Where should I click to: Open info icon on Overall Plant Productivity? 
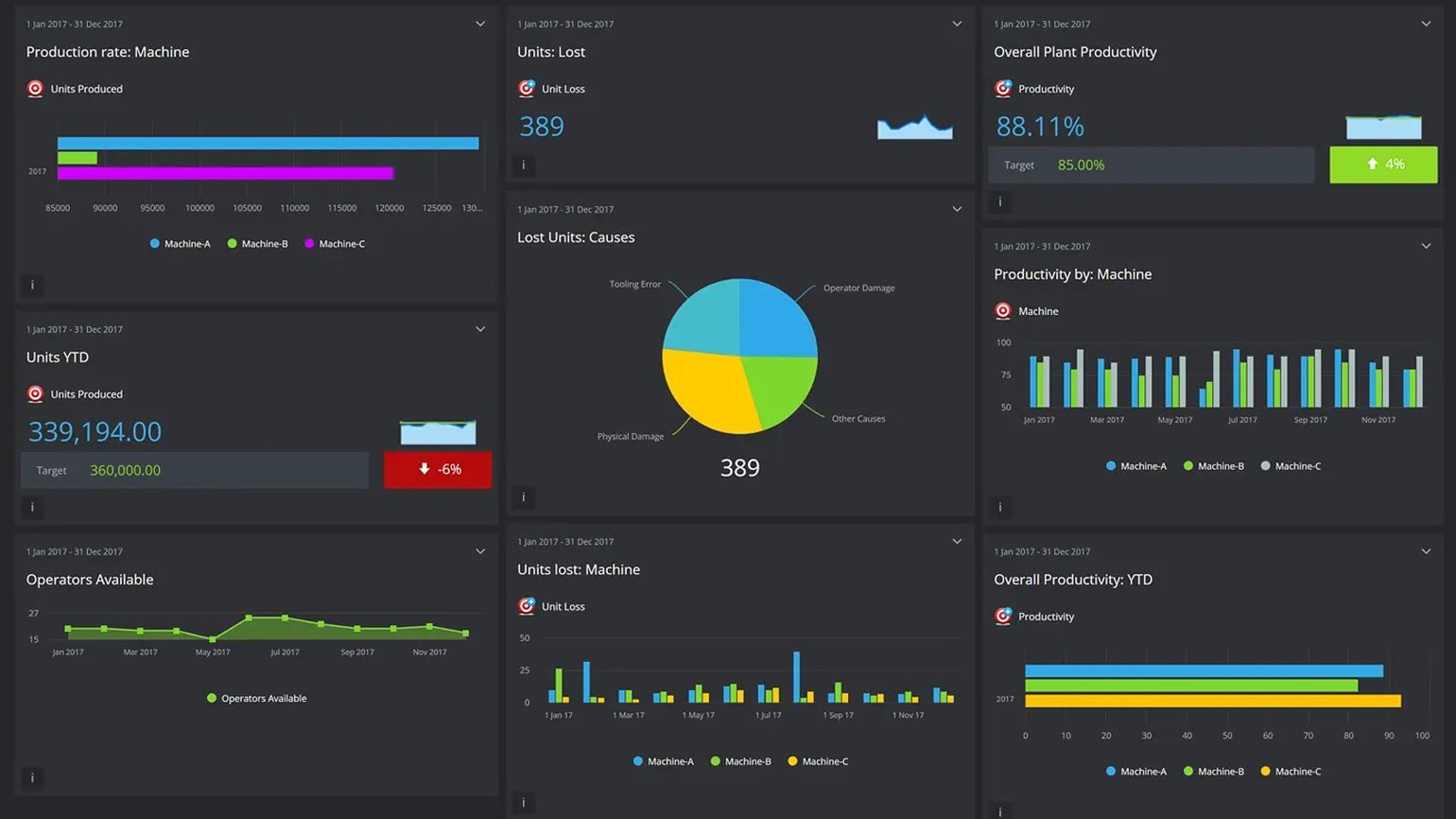point(999,201)
